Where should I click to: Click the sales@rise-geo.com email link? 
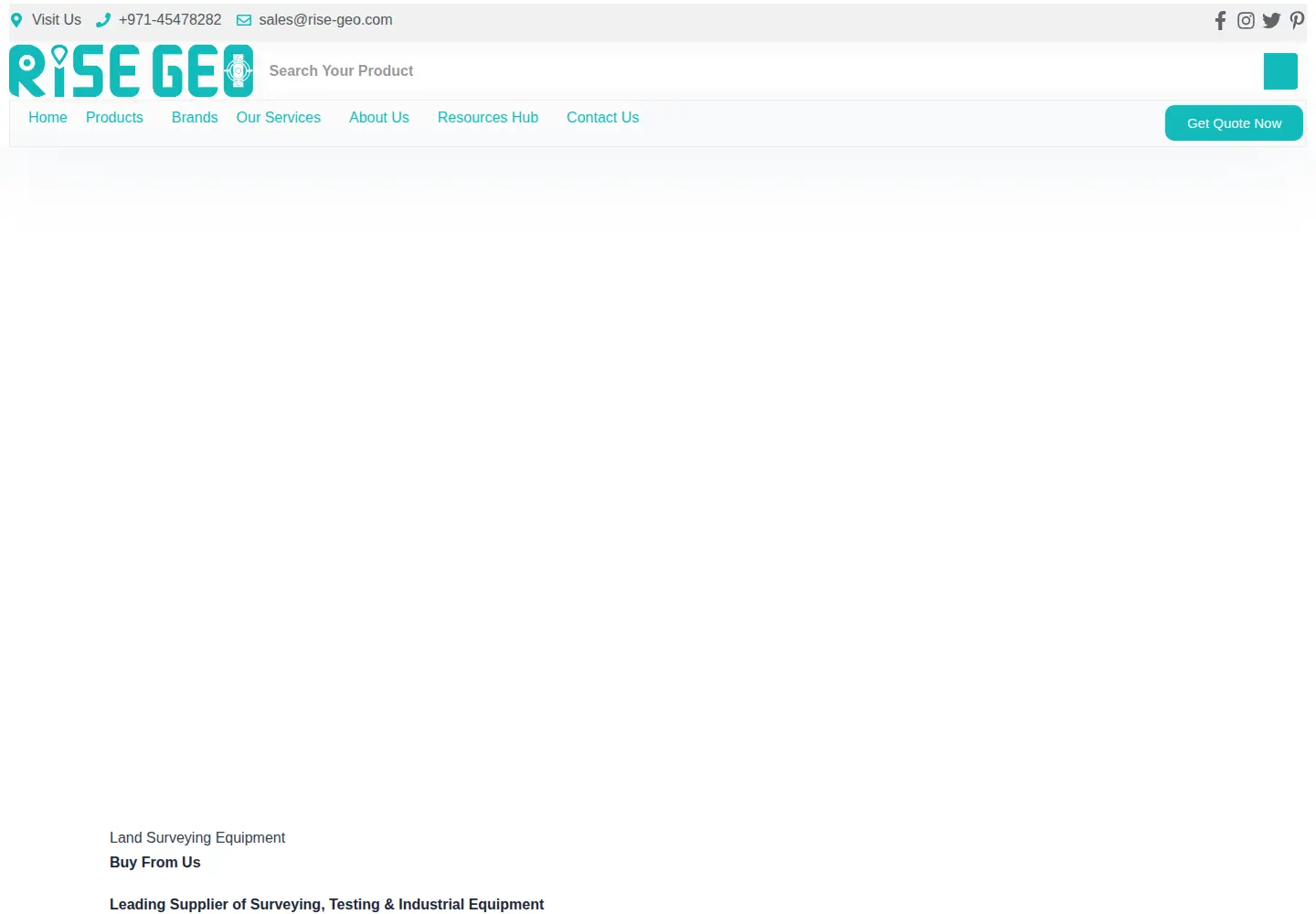[x=325, y=20]
